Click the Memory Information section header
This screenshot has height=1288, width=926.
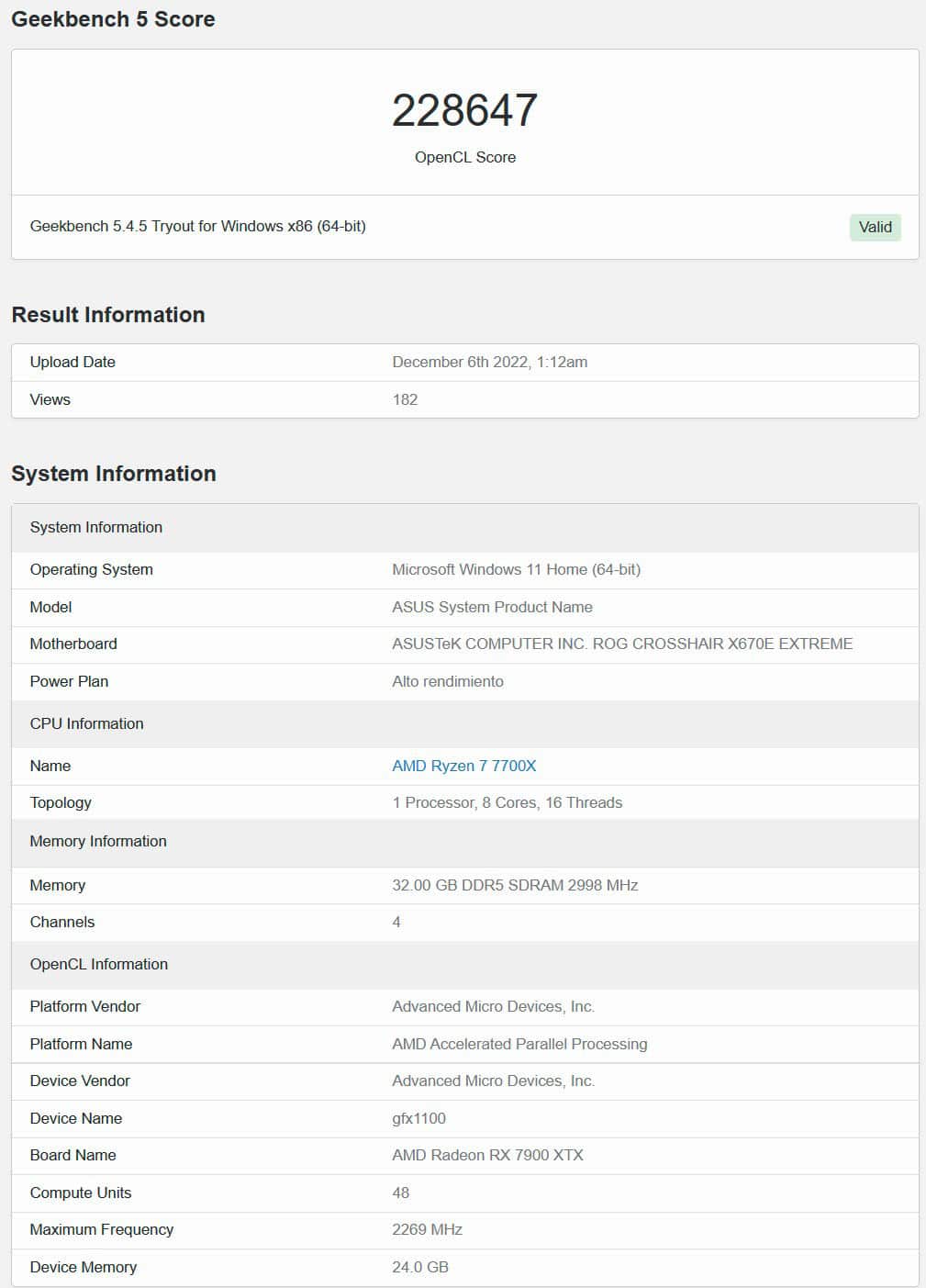click(464, 841)
